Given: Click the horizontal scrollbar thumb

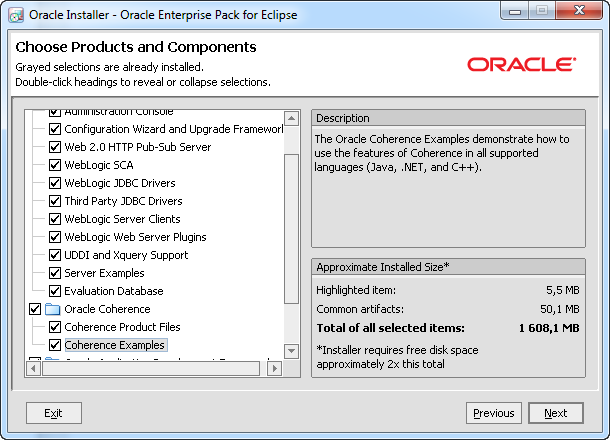Looking at the screenshot, I should [x=151, y=368].
